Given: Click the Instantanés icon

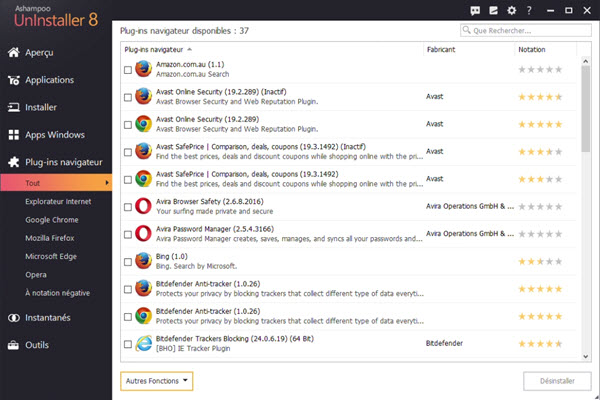Looking at the screenshot, I should pos(14,318).
